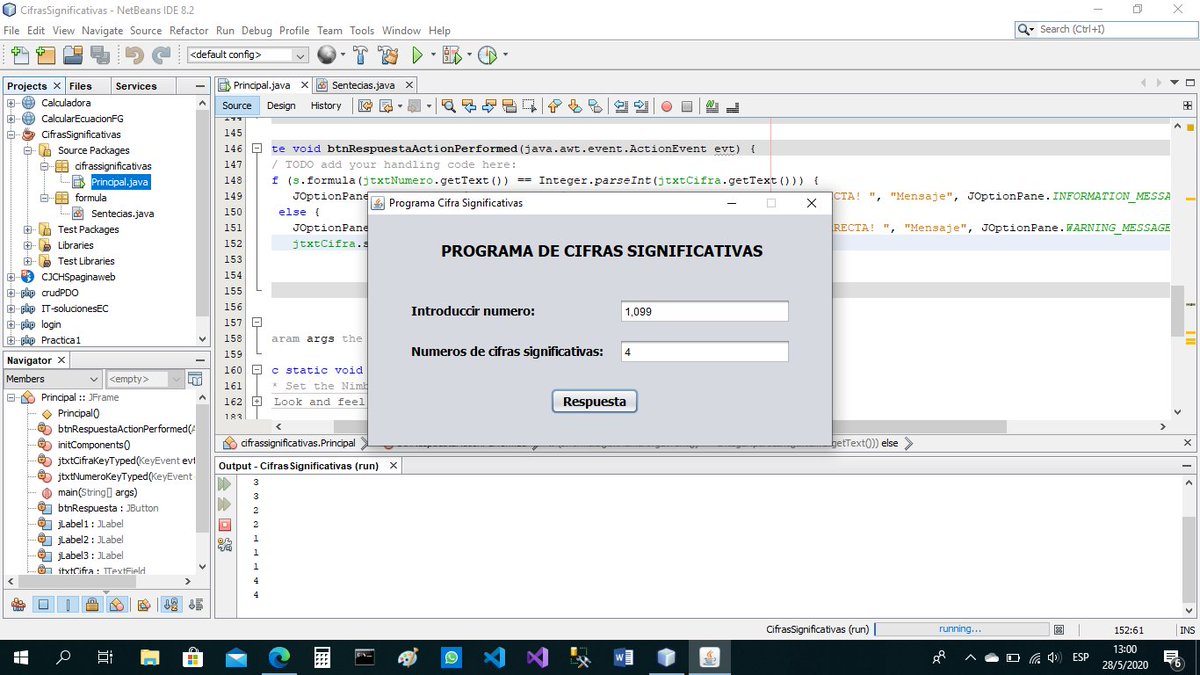Open the Members dropdown in Navigator
The image size is (1200, 675).
tap(52, 378)
